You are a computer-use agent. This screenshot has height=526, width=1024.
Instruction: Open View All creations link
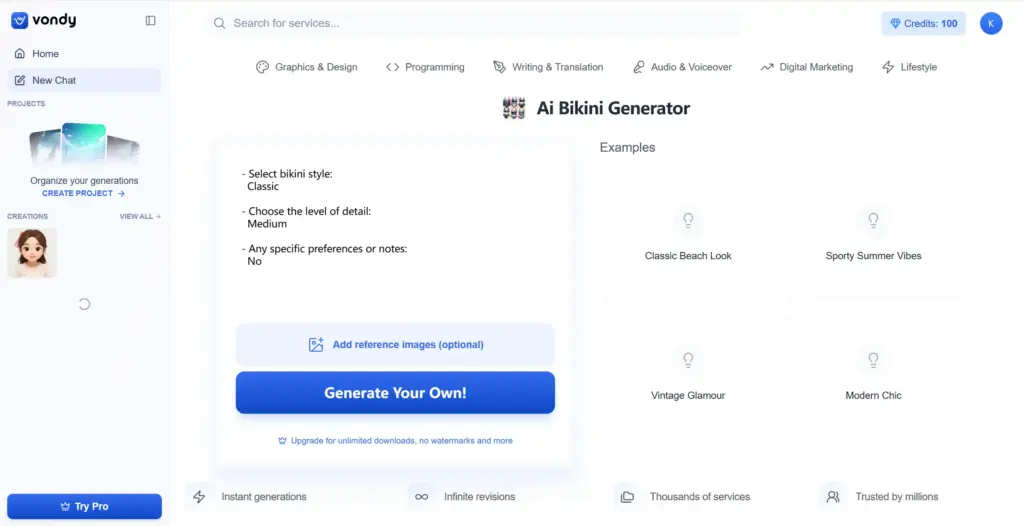(140, 216)
